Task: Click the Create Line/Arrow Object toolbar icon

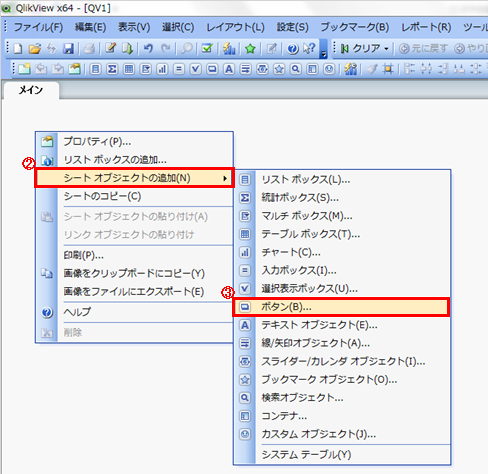Action: click(246, 69)
